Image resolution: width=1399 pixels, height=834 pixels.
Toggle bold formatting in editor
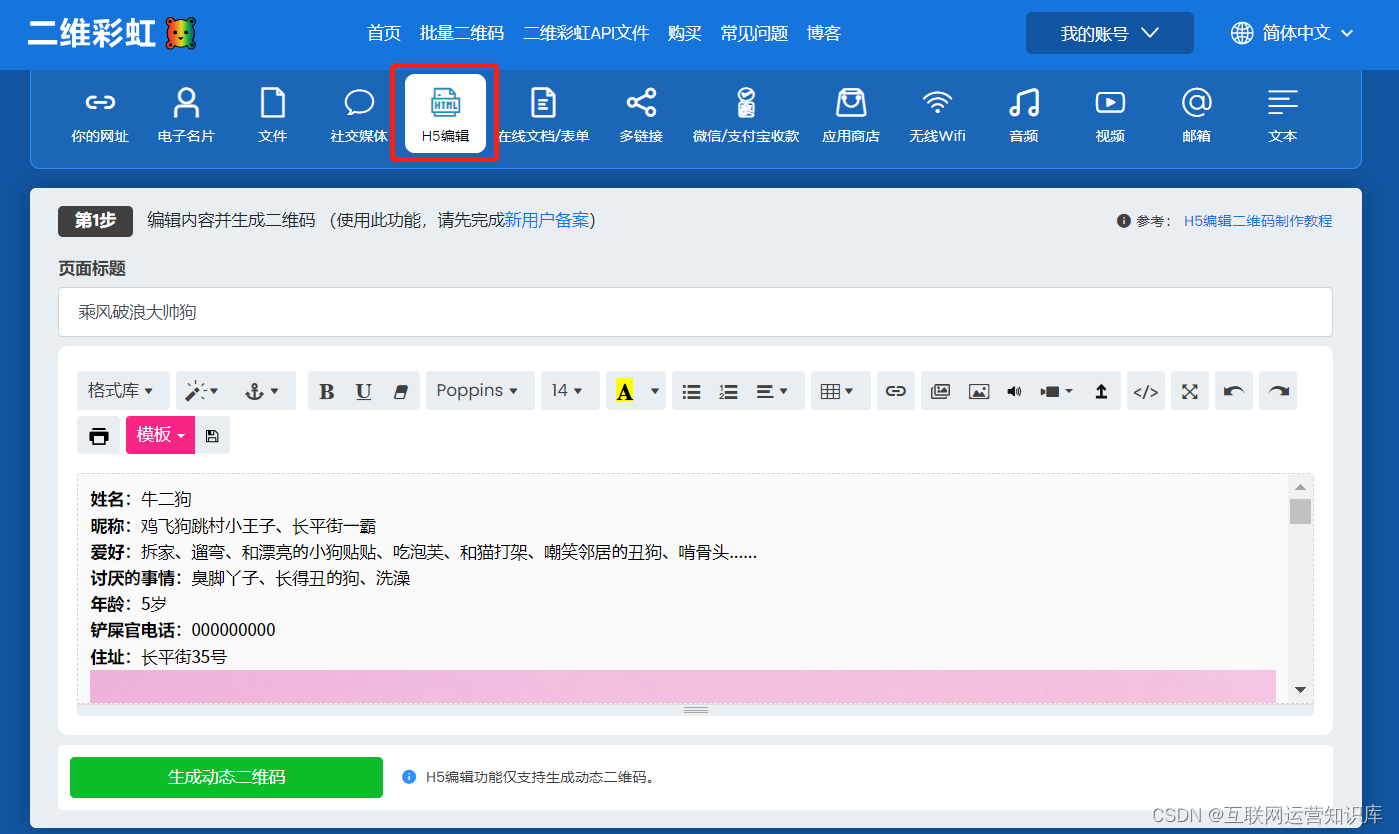[x=326, y=391]
